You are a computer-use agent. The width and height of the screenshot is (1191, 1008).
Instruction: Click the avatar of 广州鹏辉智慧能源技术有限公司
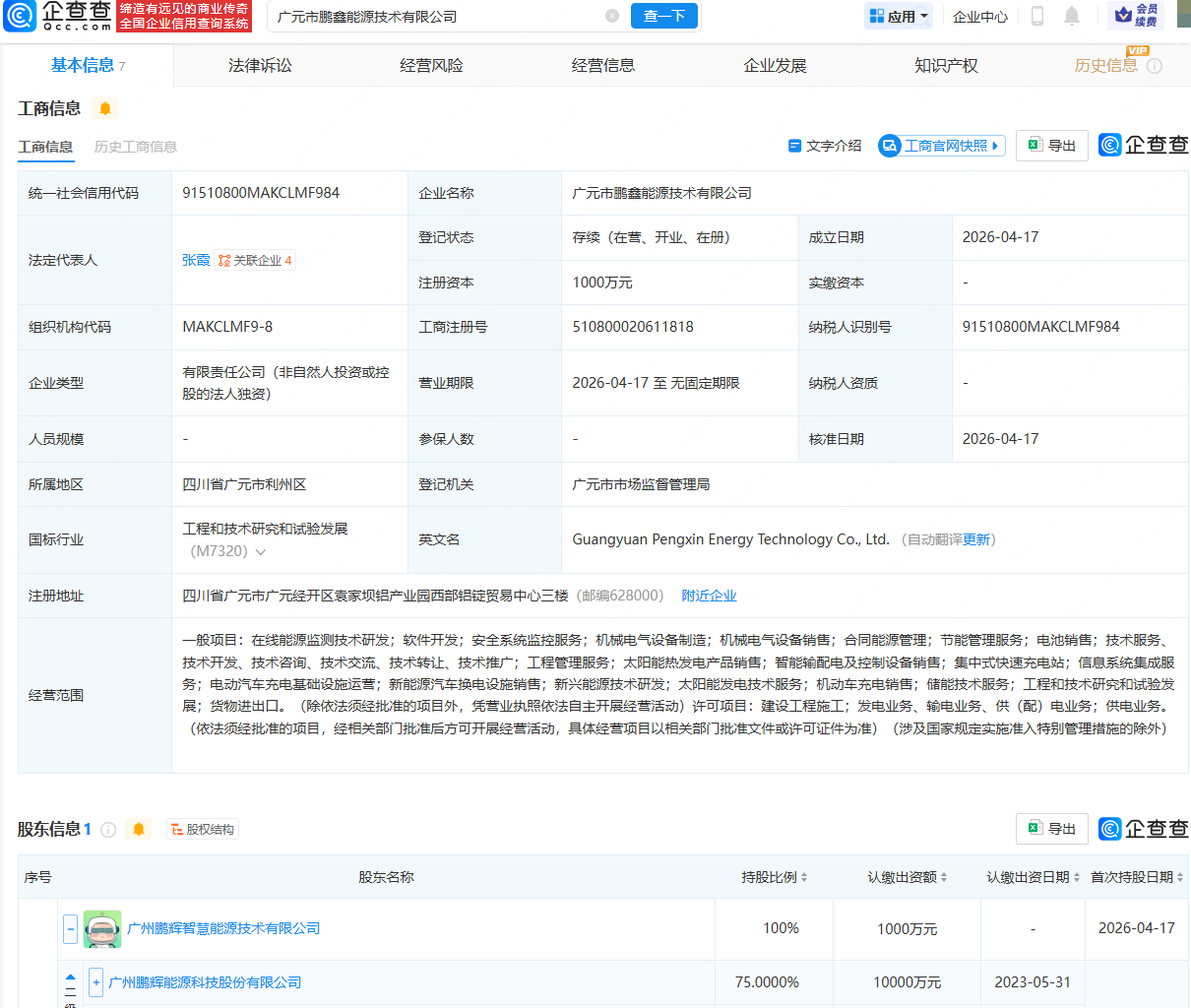pos(102,929)
